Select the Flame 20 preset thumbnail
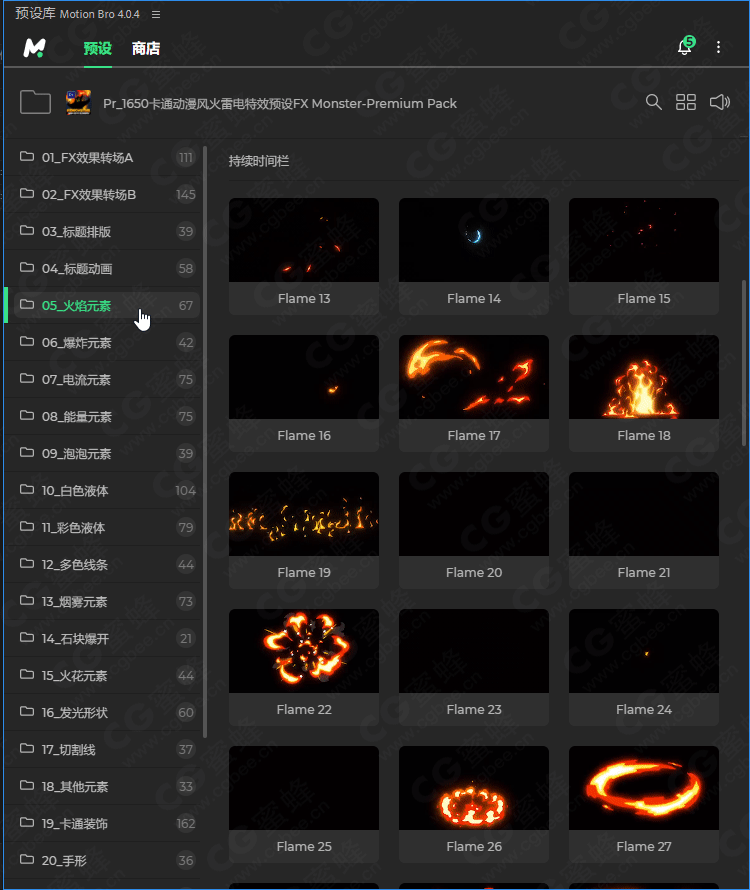Screen dimensions: 750x890 (x=474, y=514)
